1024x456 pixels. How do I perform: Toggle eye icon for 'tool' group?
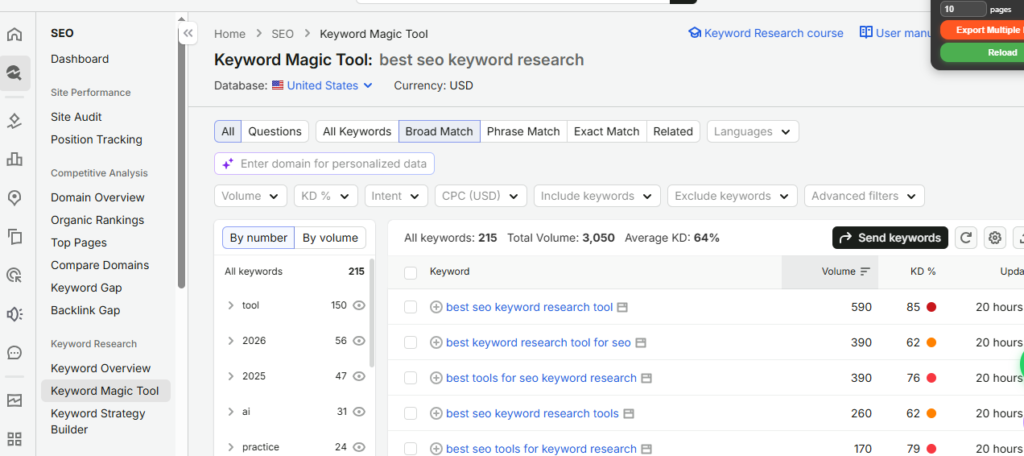359,305
